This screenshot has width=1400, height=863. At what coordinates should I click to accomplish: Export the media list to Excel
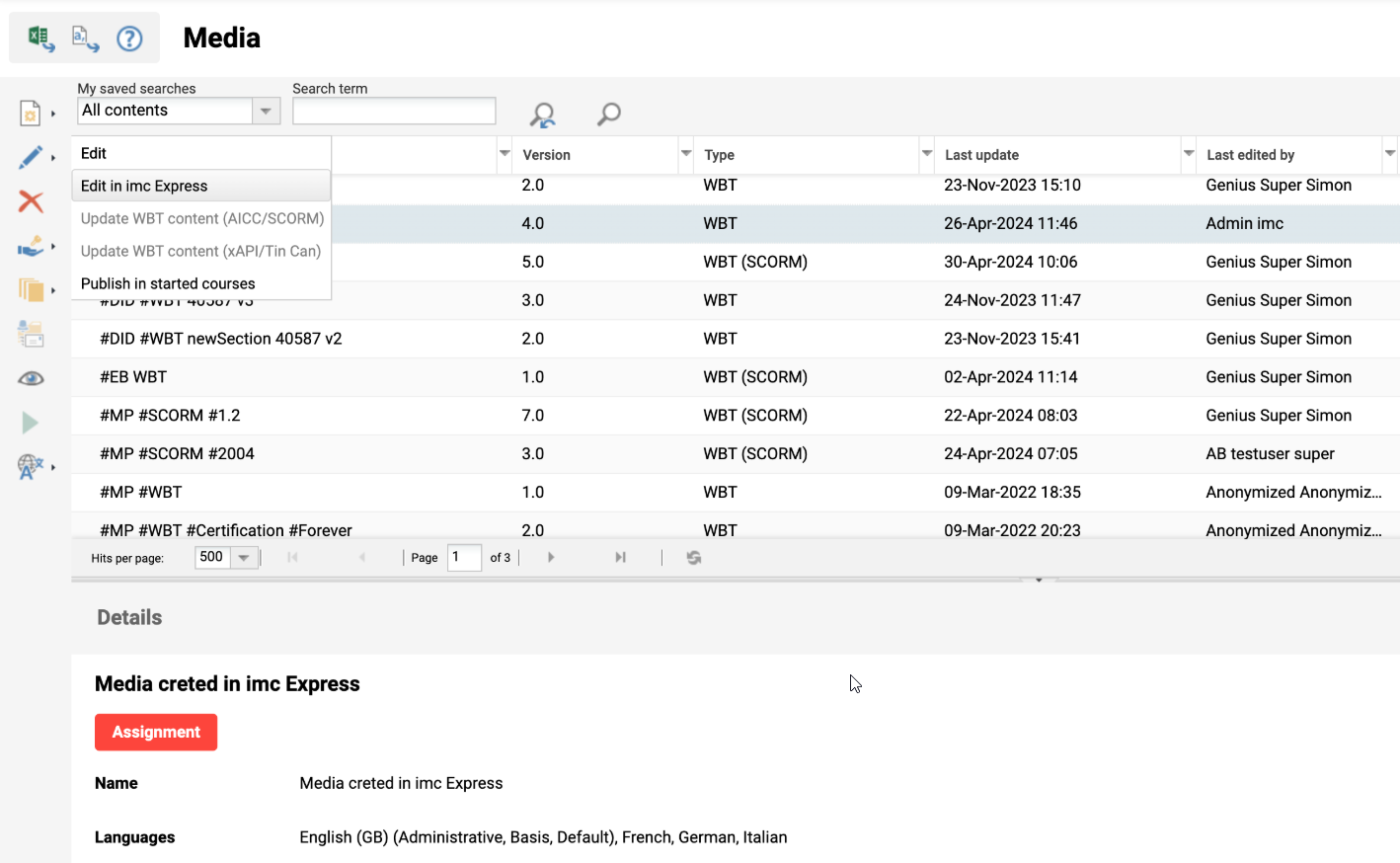(x=38, y=37)
